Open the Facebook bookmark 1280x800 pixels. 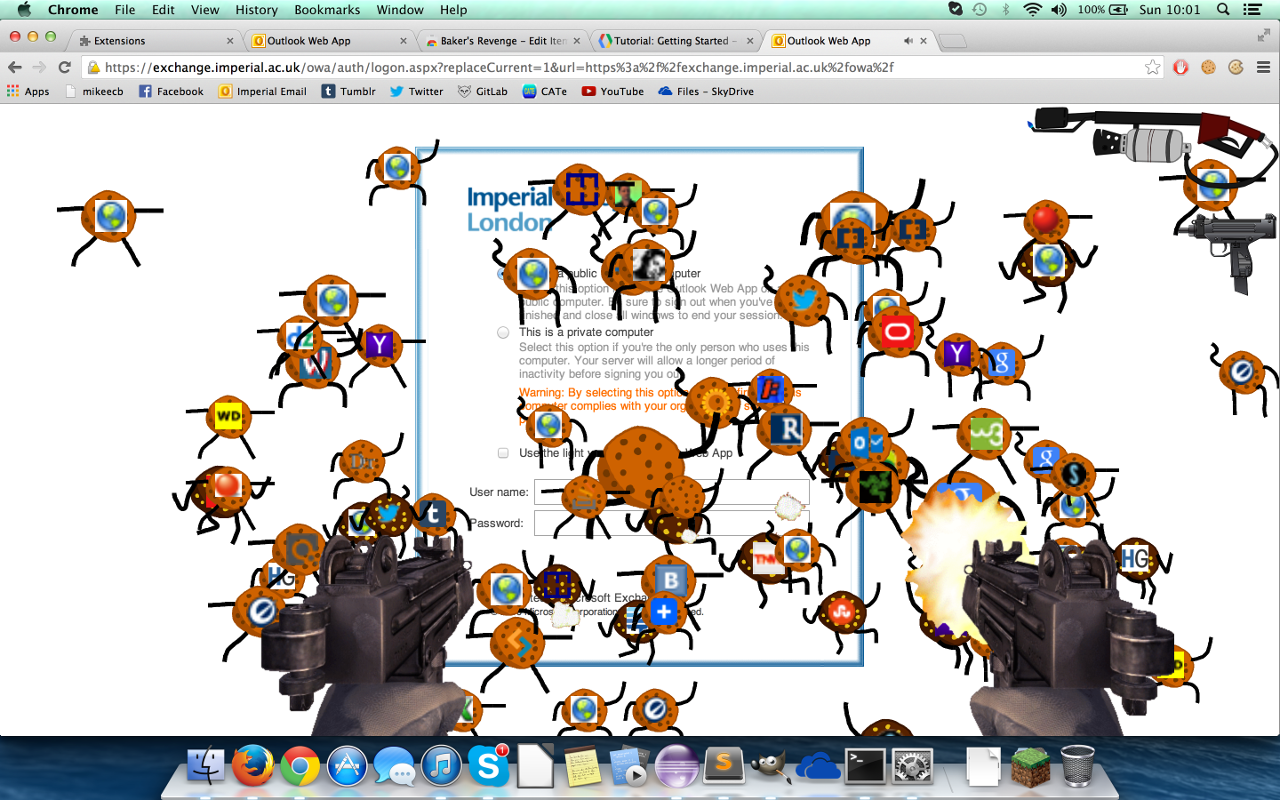coord(171,91)
